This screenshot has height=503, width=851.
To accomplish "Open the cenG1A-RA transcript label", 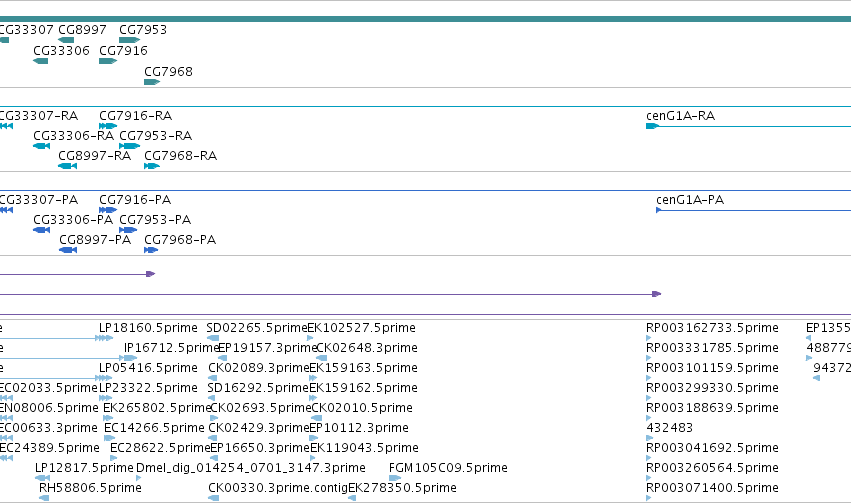I will [x=681, y=116].
